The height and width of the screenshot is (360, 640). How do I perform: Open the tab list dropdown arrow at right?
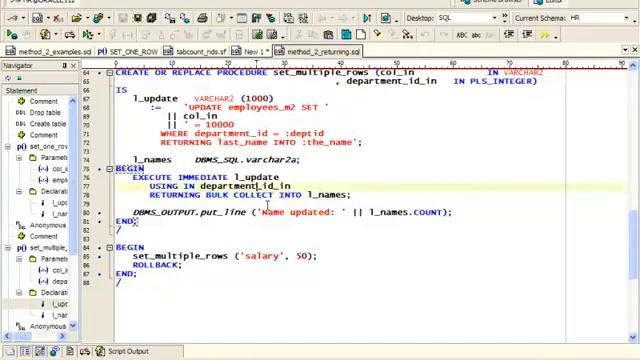click(625, 49)
